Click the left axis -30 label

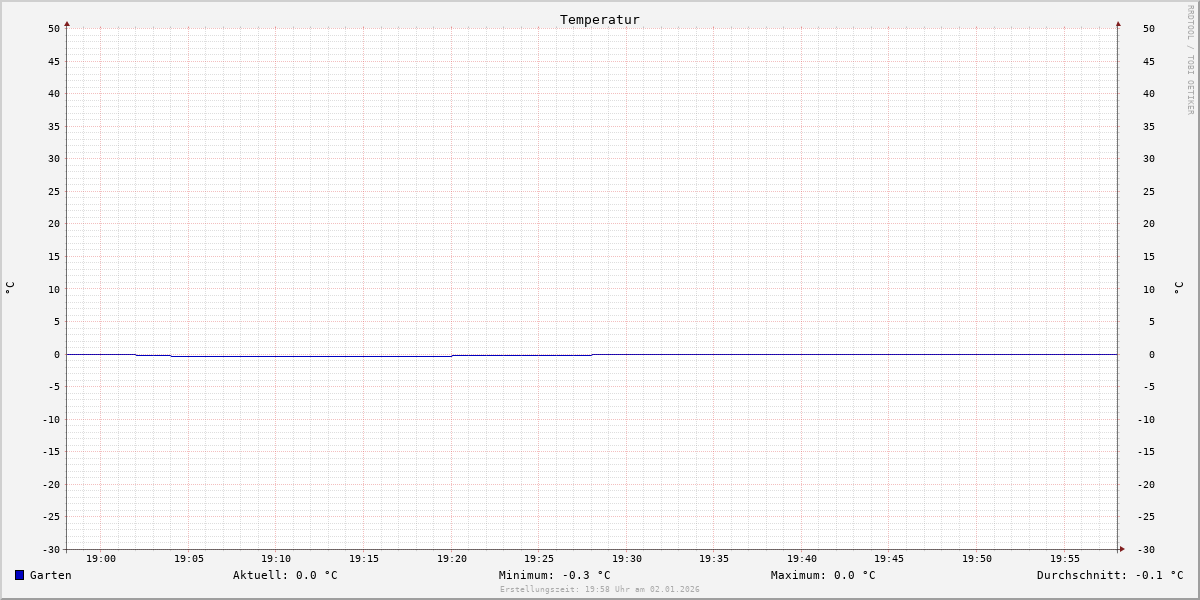tap(51, 549)
